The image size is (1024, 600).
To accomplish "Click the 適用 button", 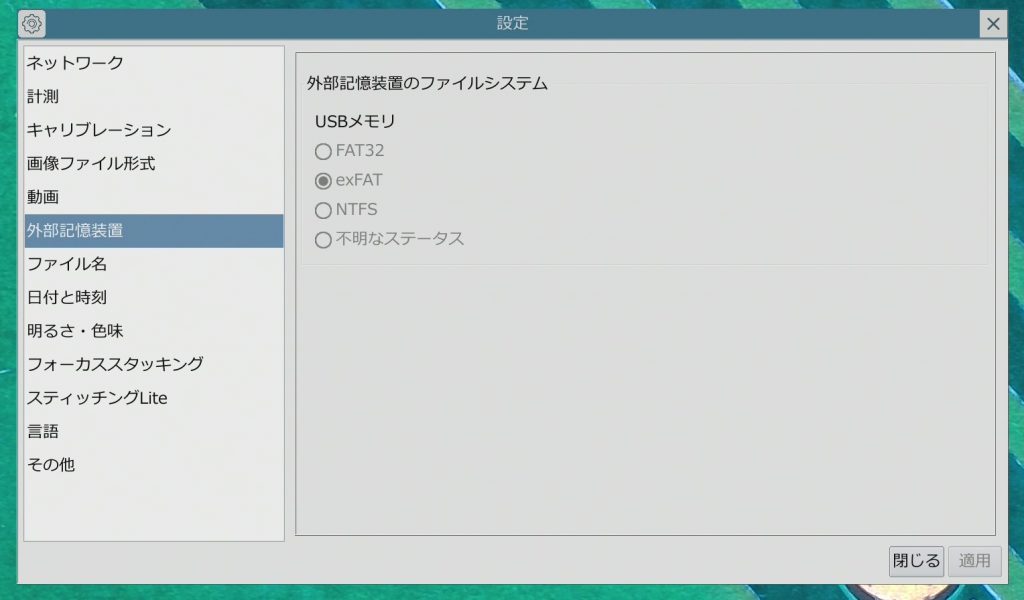I will [974, 561].
